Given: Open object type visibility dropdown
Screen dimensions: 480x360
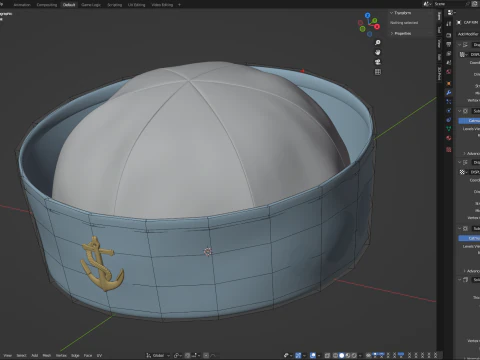Looking at the screenshot, I should (x=288, y=355).
